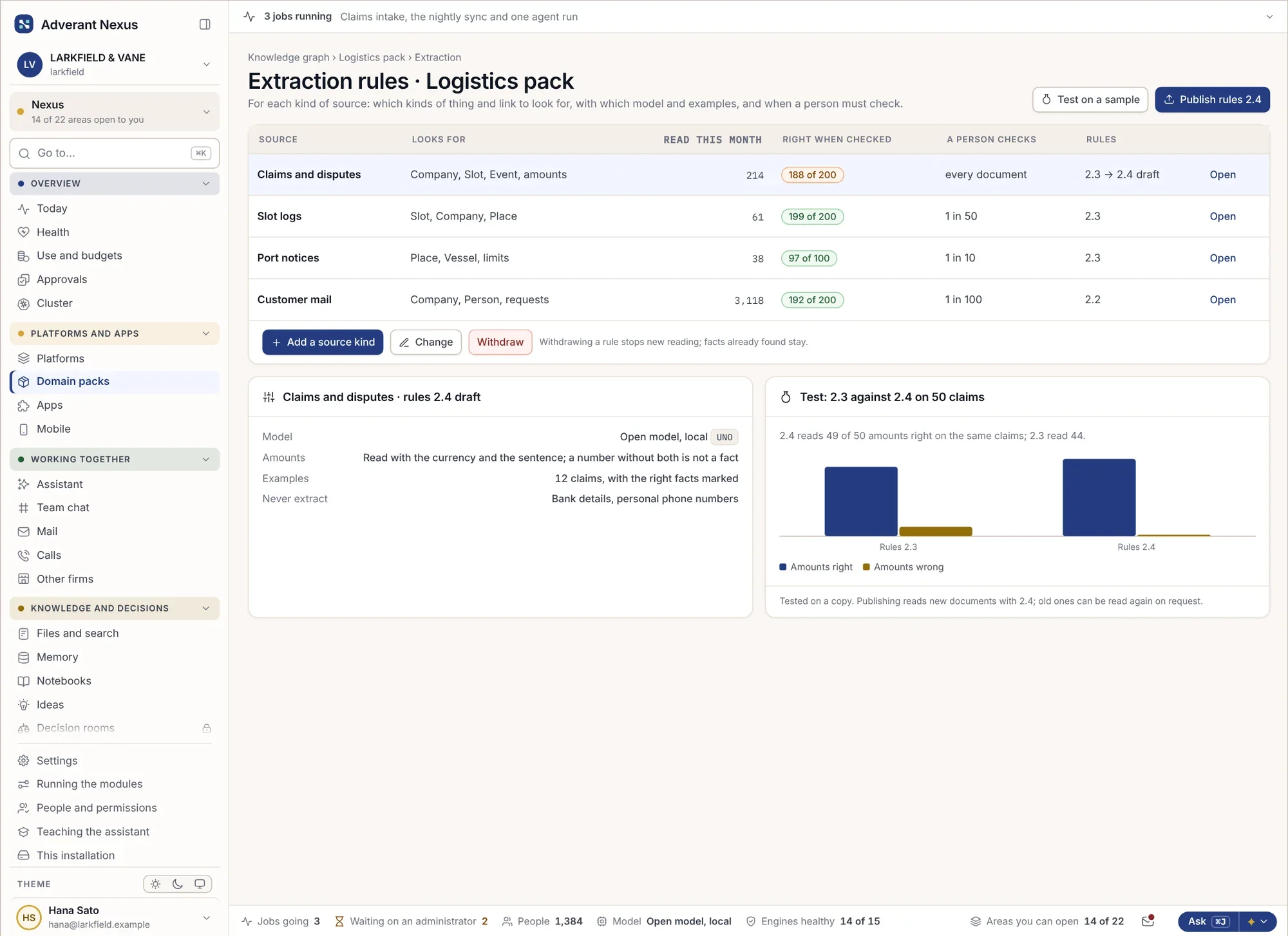Open Team chat
The image size is (1288, 936).
(62, 508)
